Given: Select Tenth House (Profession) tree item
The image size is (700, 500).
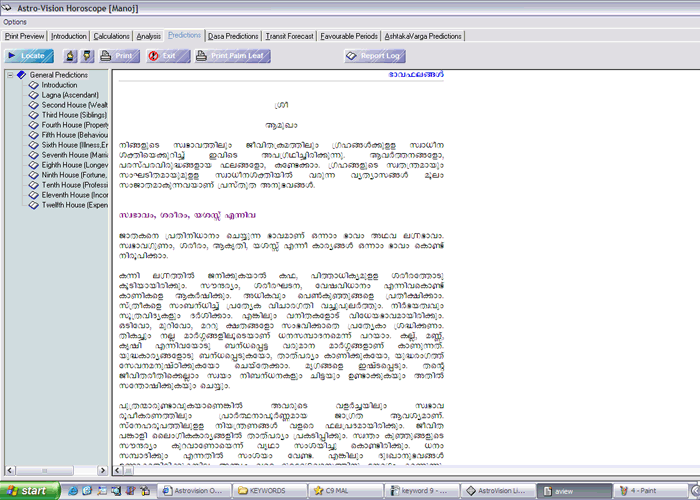Looking at the screenshot, I should pos(75,185).
